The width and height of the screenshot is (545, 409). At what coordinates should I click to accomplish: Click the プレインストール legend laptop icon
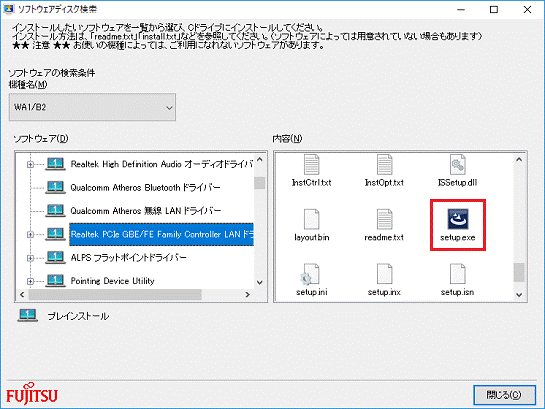tap(27, 316)
